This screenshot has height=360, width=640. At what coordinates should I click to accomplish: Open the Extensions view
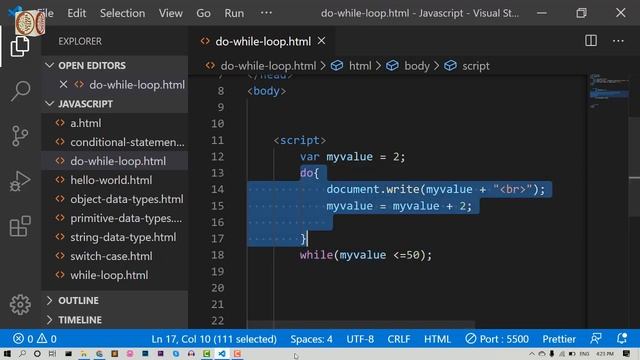[x=20, y=226]
